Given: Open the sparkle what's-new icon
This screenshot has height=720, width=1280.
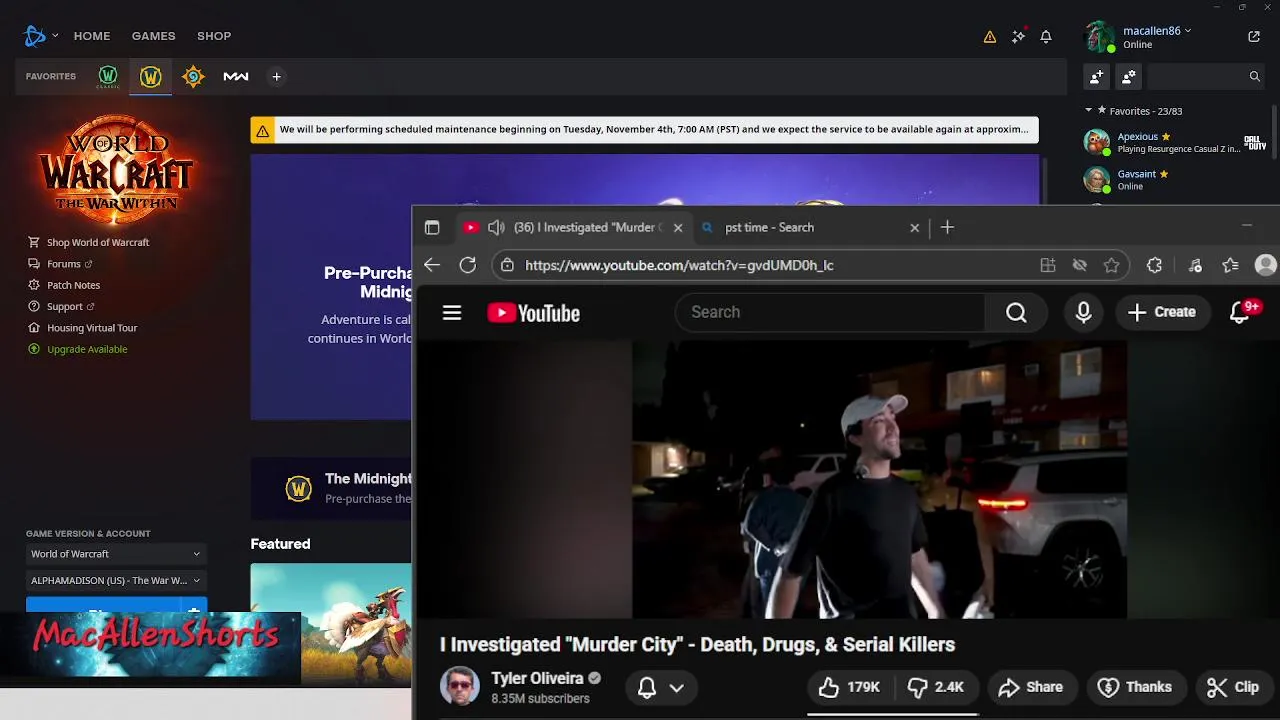Looking at the screenshot, I should coord(1018,36).
